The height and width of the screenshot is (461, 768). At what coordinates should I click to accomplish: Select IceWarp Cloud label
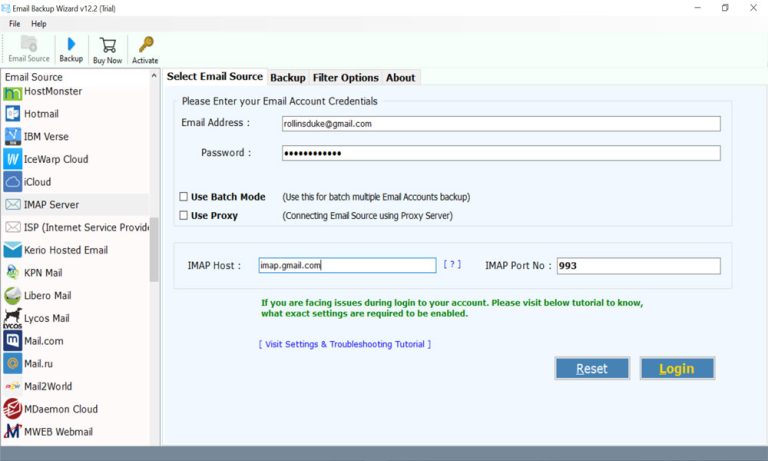point(56,159)
